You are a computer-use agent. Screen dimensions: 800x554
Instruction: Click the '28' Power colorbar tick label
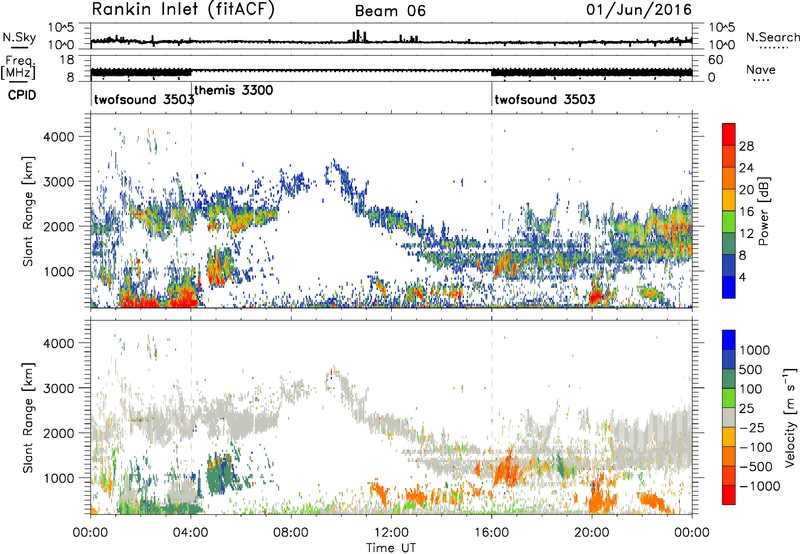746,146
